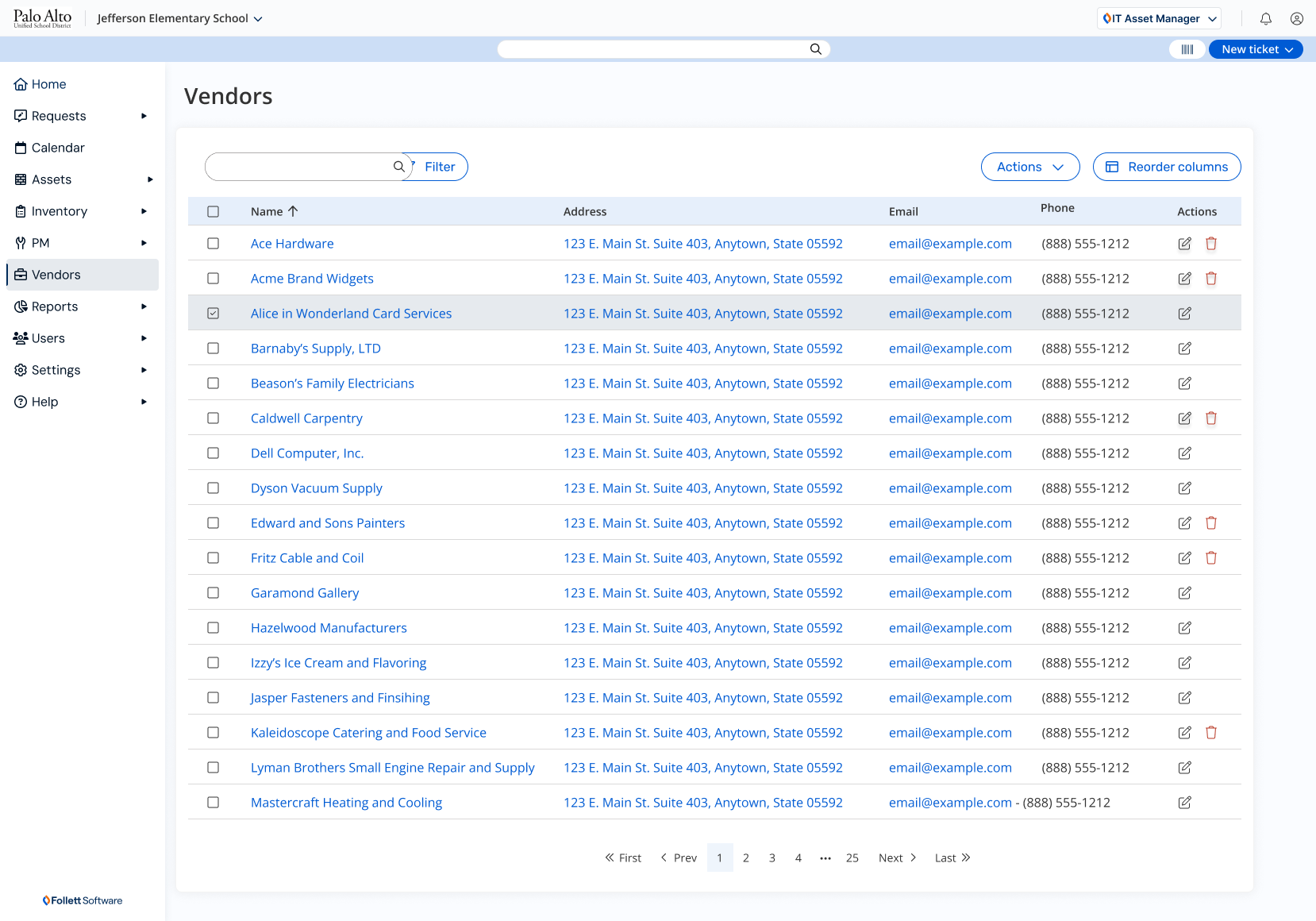This screenshot has height=921, width=1316.
Task: Click the barcode scanner icon
Action: coord(1187,48)
